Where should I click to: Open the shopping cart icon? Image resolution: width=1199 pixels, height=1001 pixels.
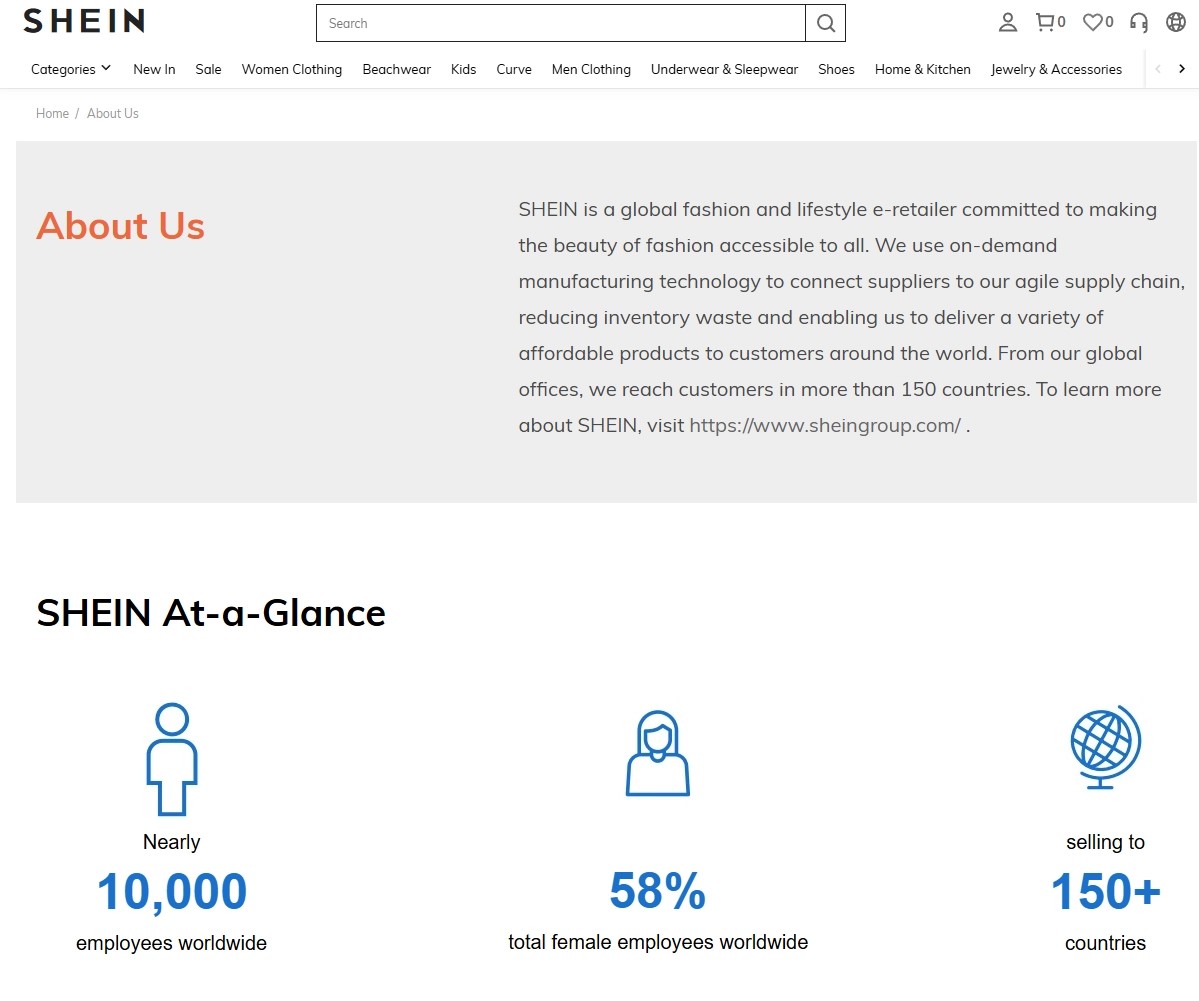1050,22
